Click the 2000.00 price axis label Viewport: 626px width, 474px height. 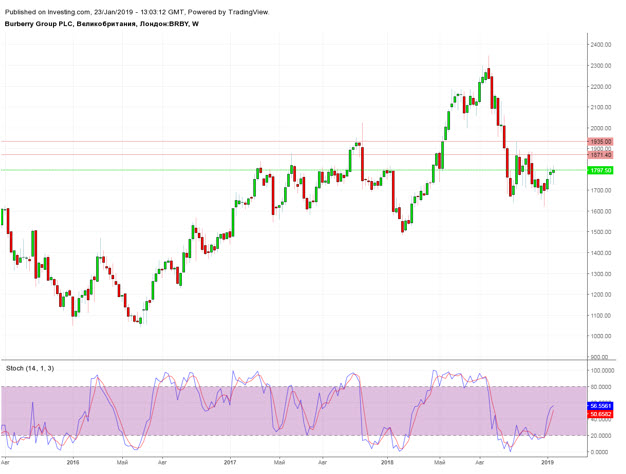click(600, 128)
